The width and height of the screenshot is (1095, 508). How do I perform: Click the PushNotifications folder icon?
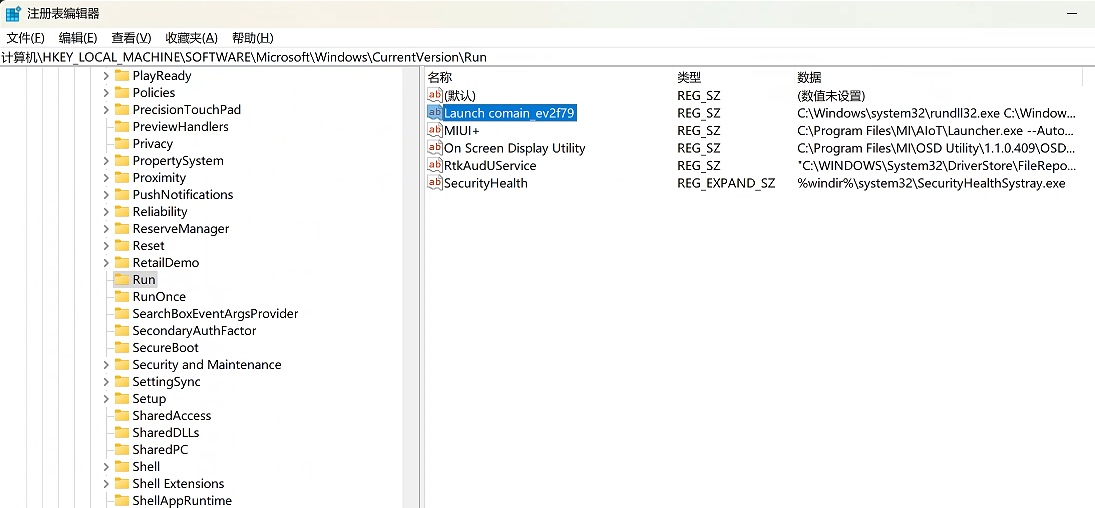(122, 194)
